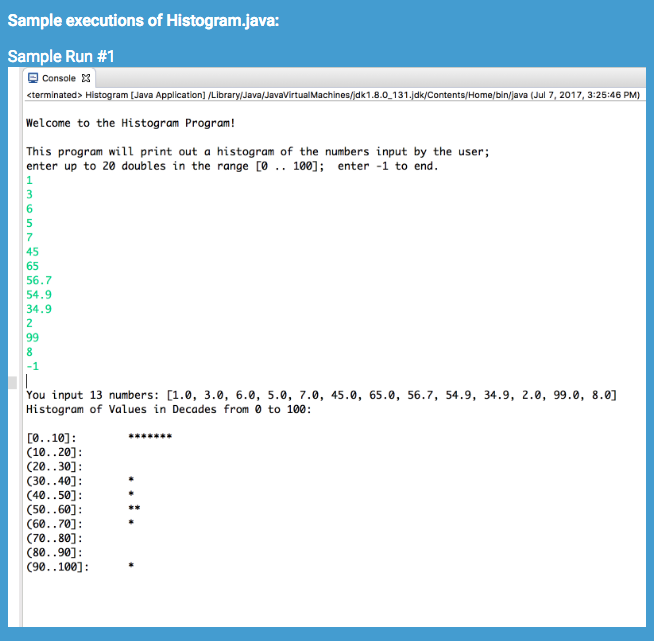Click the green input value 99
This screenshot has width=654, height=641.
point(33,337)
